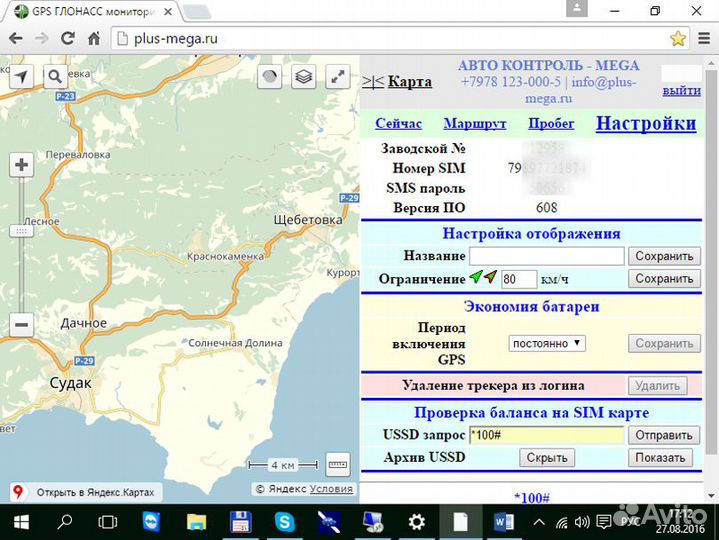Show hidden system tray icons

point(539,522)
